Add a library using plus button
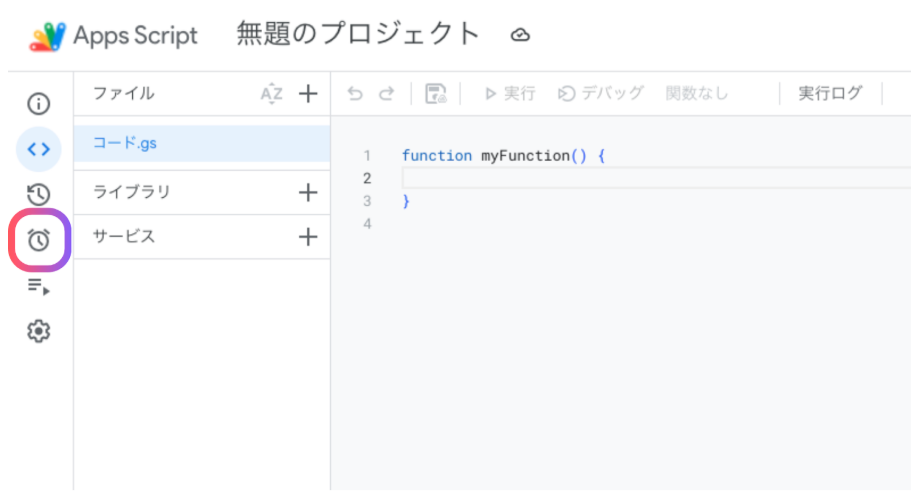This screenshot has width=922, height=502. click(308, 192)
